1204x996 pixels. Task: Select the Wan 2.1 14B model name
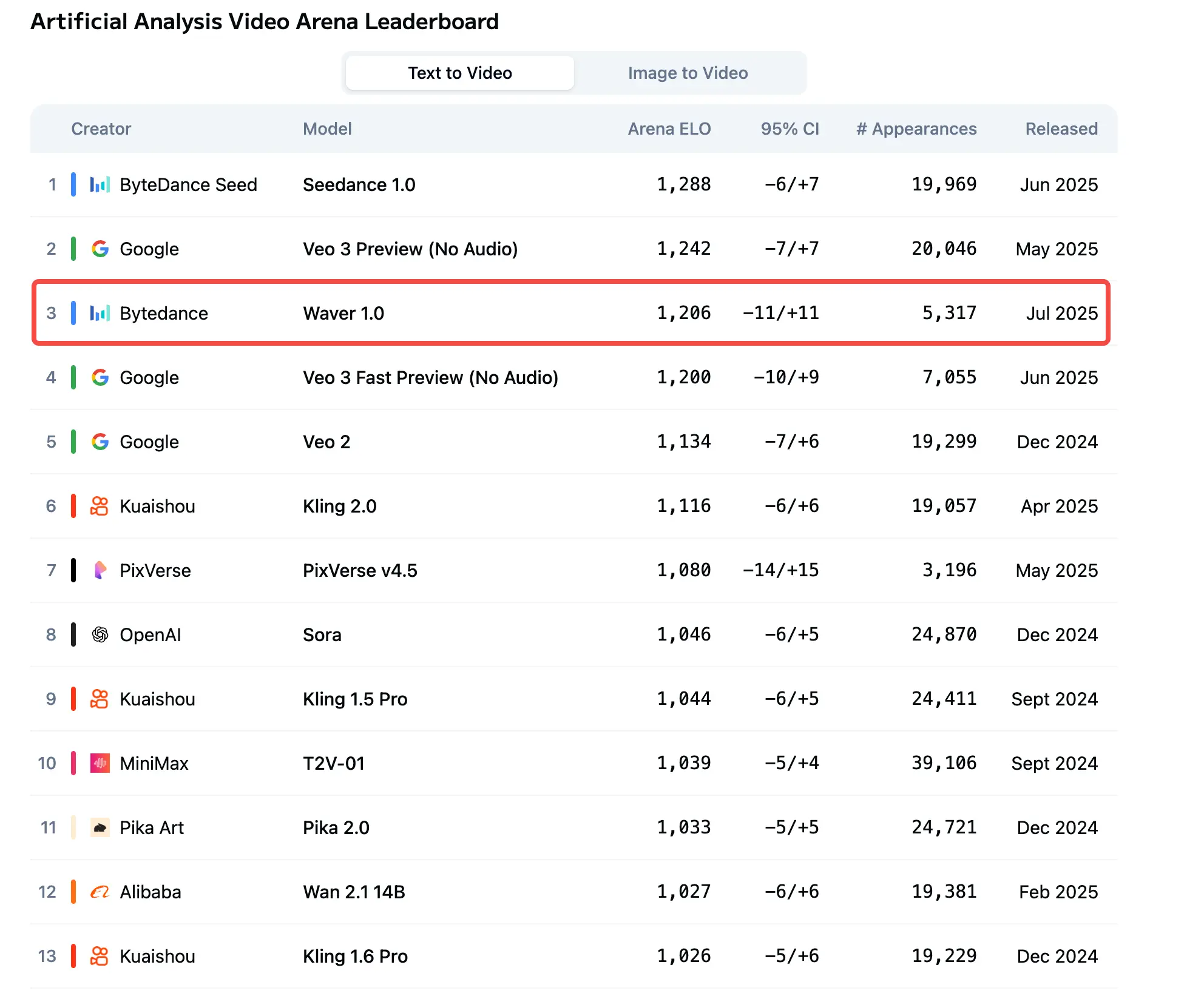pos(354,892)
